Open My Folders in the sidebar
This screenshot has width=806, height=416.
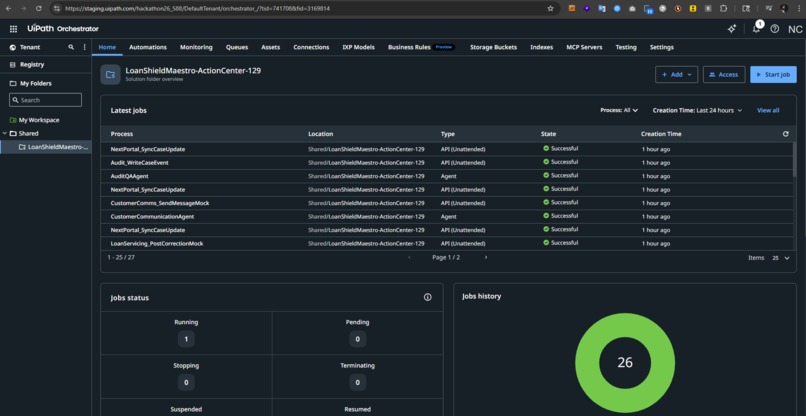31,83
